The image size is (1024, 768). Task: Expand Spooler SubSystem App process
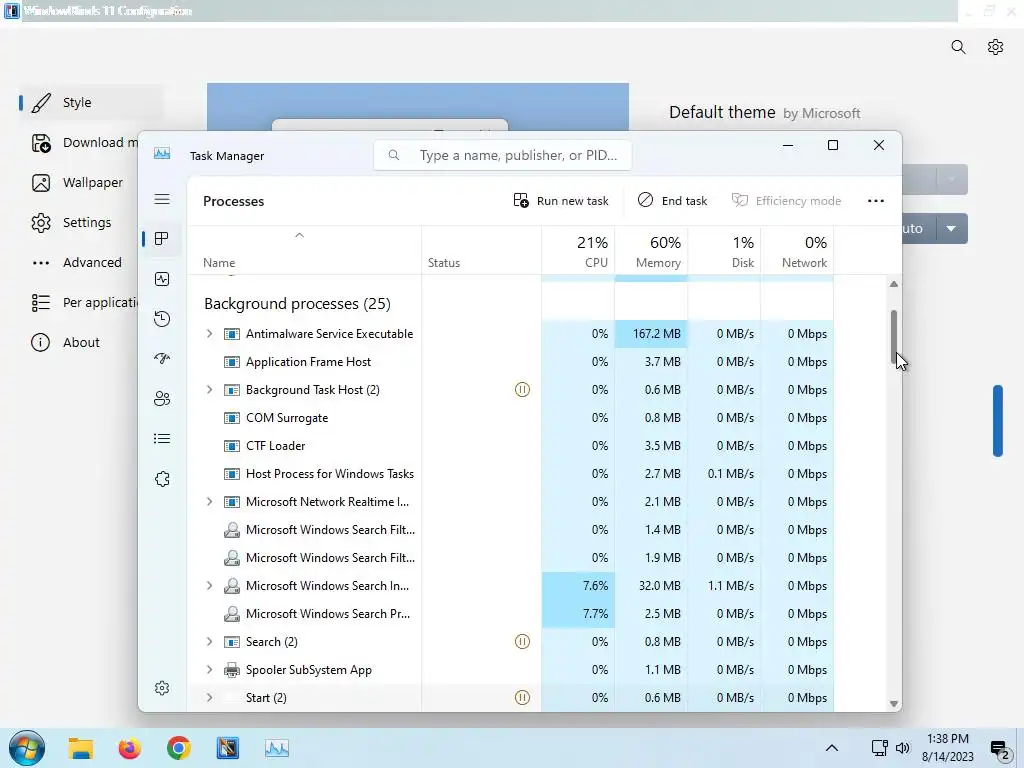point(209,670)
